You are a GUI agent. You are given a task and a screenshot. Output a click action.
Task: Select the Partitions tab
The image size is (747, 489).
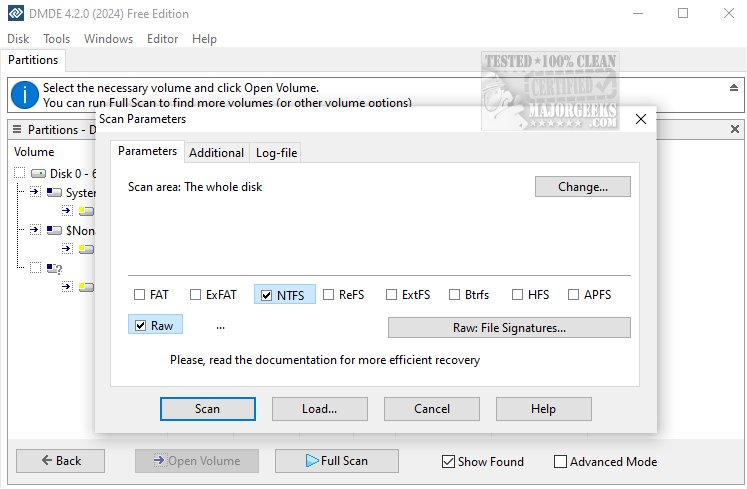pos(33,60)
